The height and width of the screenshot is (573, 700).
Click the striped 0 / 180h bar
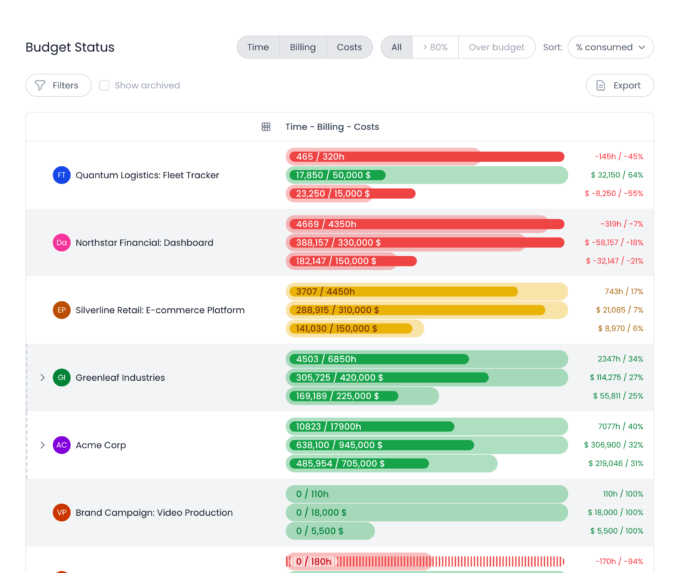425,561
